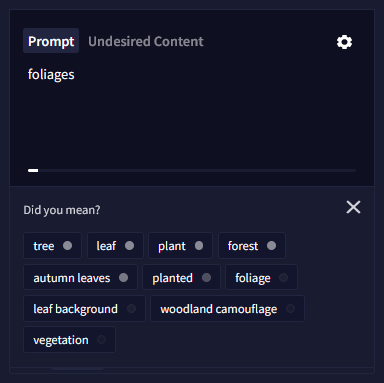Image resolution: width=384 pixels, height=383 pixels.
Task: Click the popularity dot on forest tag
Action: point(271,246)
